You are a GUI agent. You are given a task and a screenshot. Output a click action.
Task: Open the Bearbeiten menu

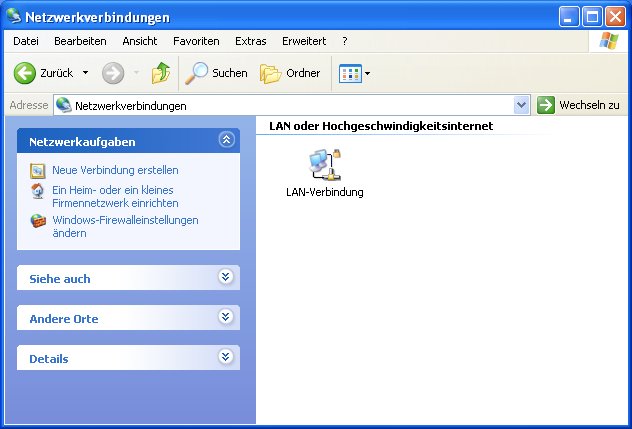point(80,41)
